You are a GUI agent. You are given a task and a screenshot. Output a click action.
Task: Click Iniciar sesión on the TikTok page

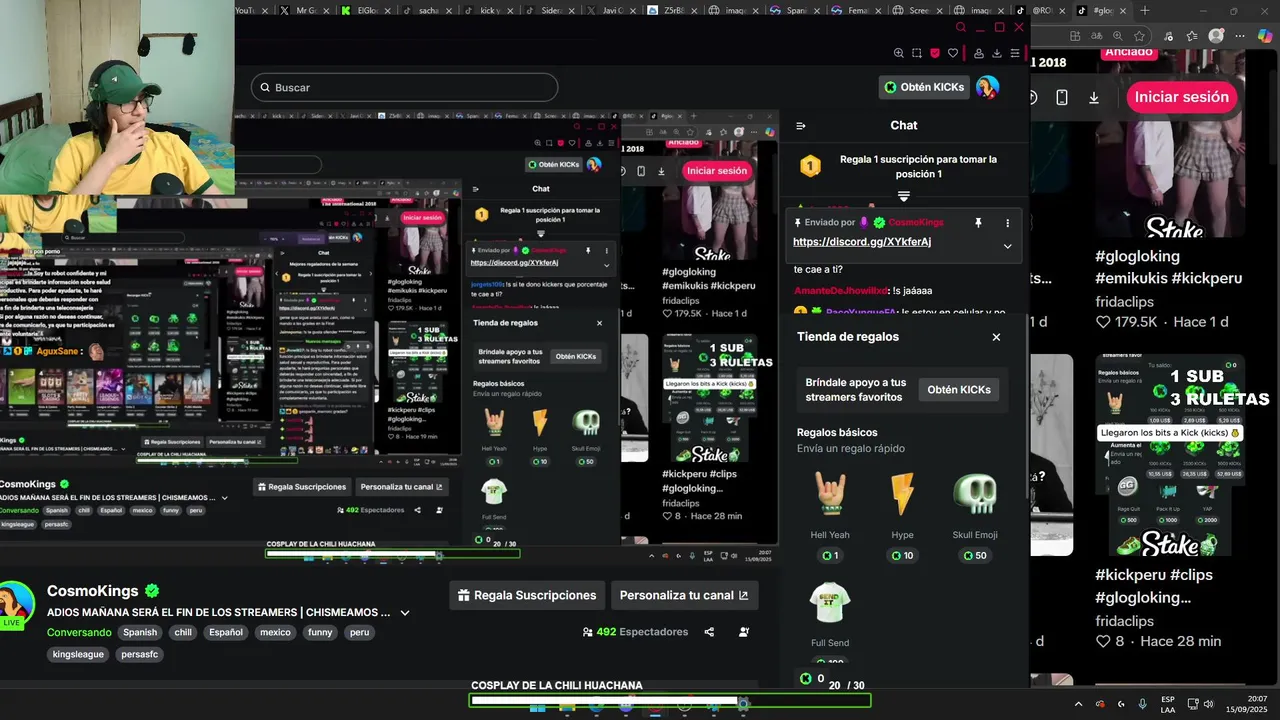point(1181,97)
